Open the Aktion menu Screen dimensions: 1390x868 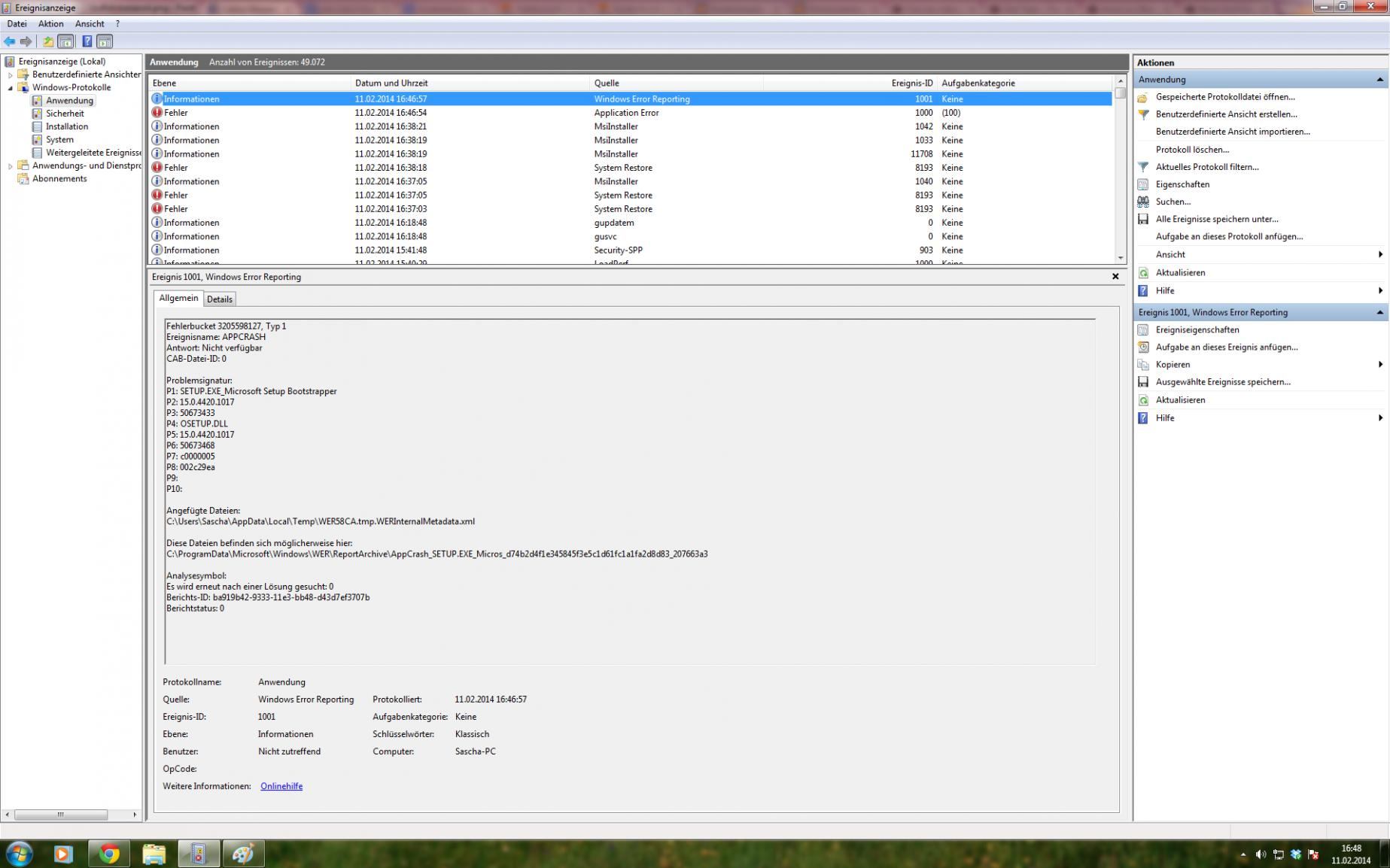[x=51, y=24]
